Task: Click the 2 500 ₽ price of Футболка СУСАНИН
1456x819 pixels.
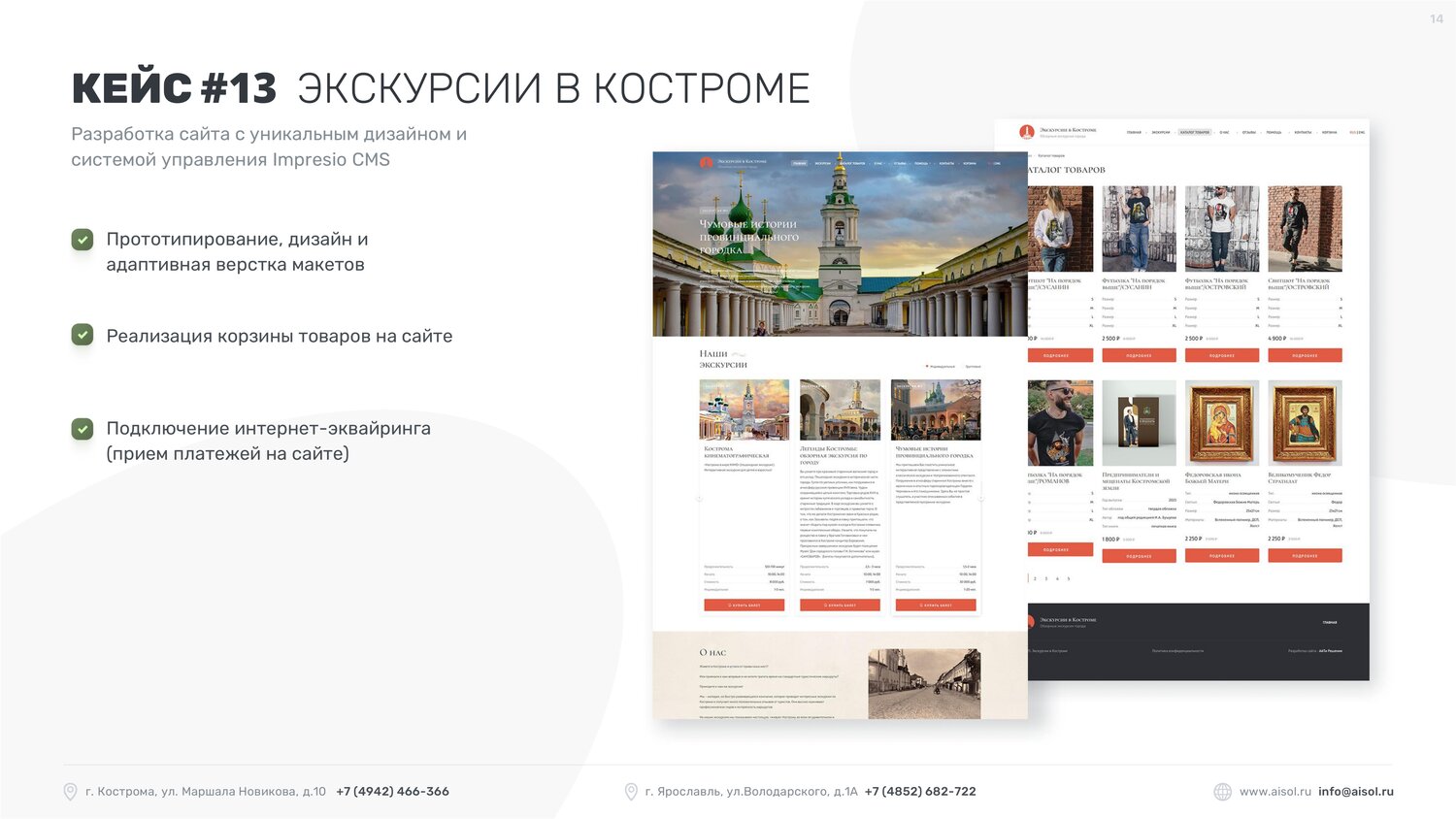Action: click(x=1111, y=339)
